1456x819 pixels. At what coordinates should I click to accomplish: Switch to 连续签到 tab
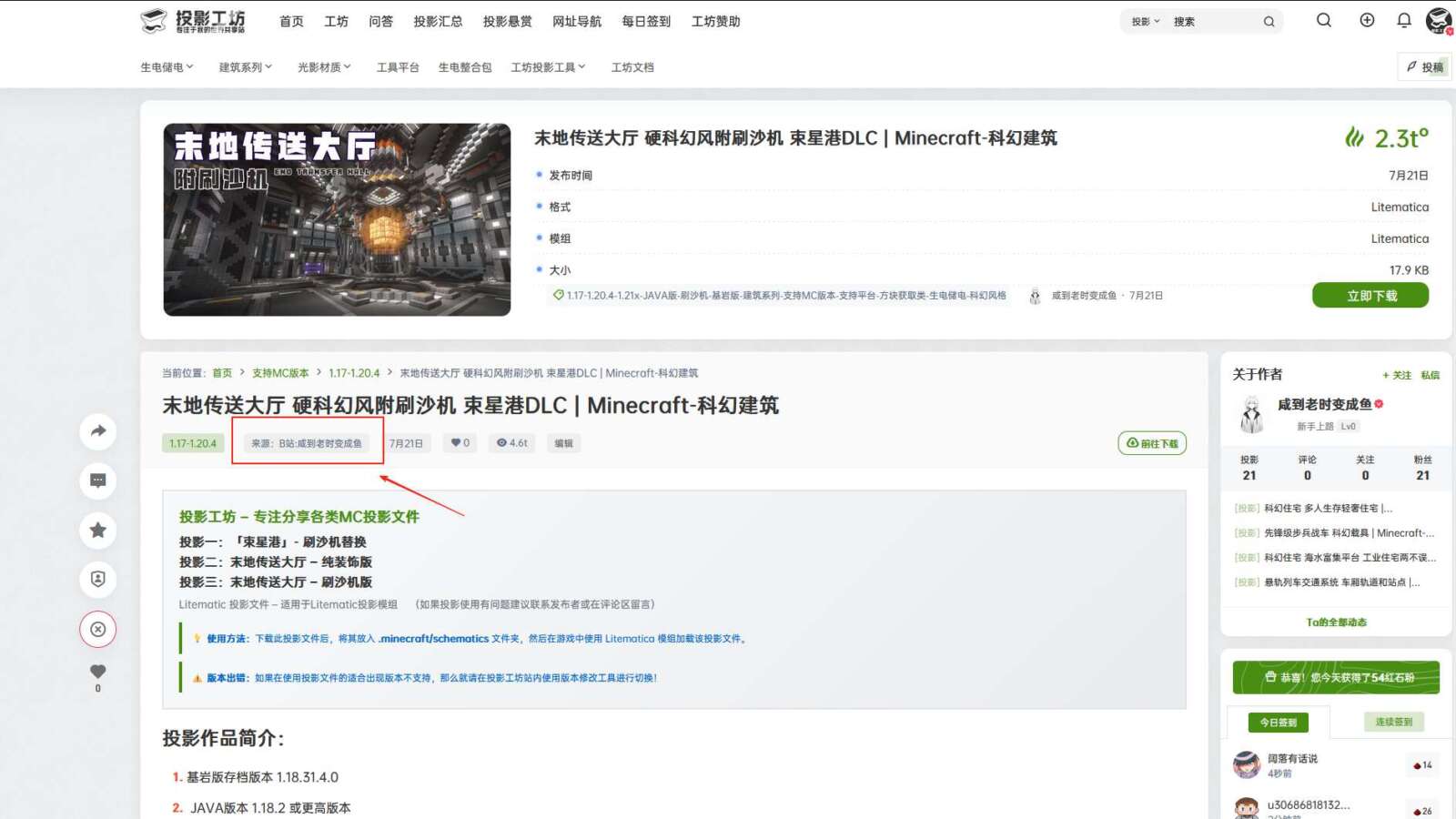tap(1394, 722)
